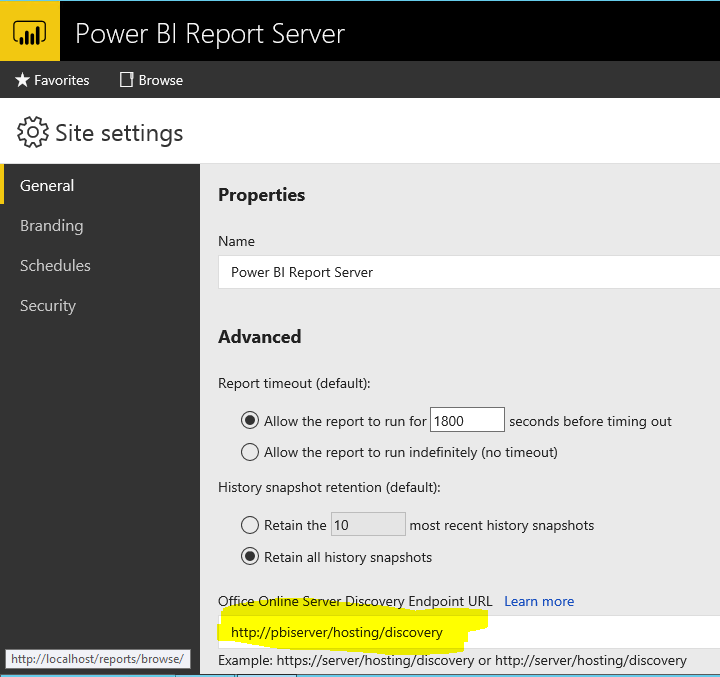720x677 pixels.
Task: Click the Favorites star icon
Action: pyautogui.click(x=22, y=80)
